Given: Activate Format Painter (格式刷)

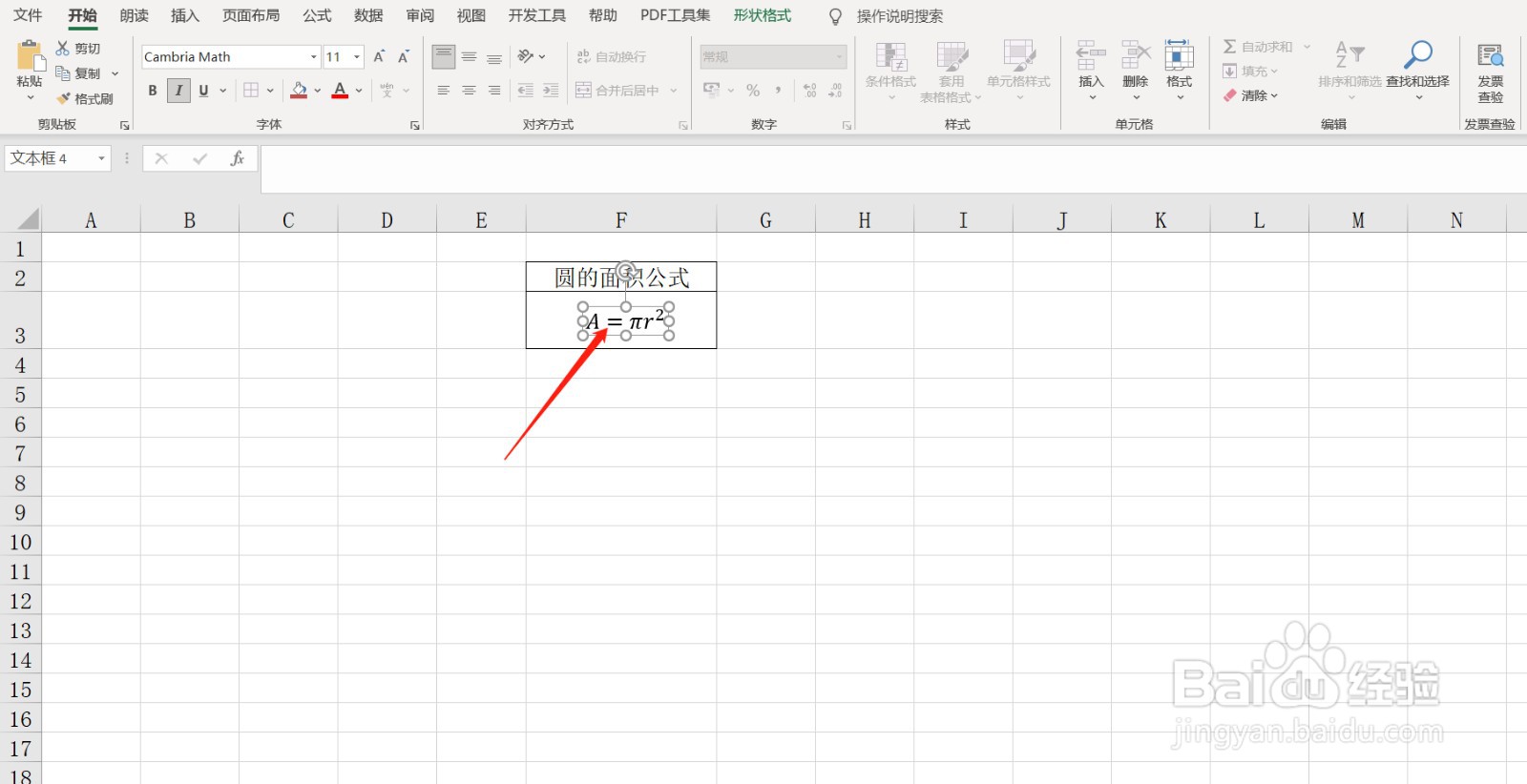Looking at the screenshot, I should click(84, 98).
